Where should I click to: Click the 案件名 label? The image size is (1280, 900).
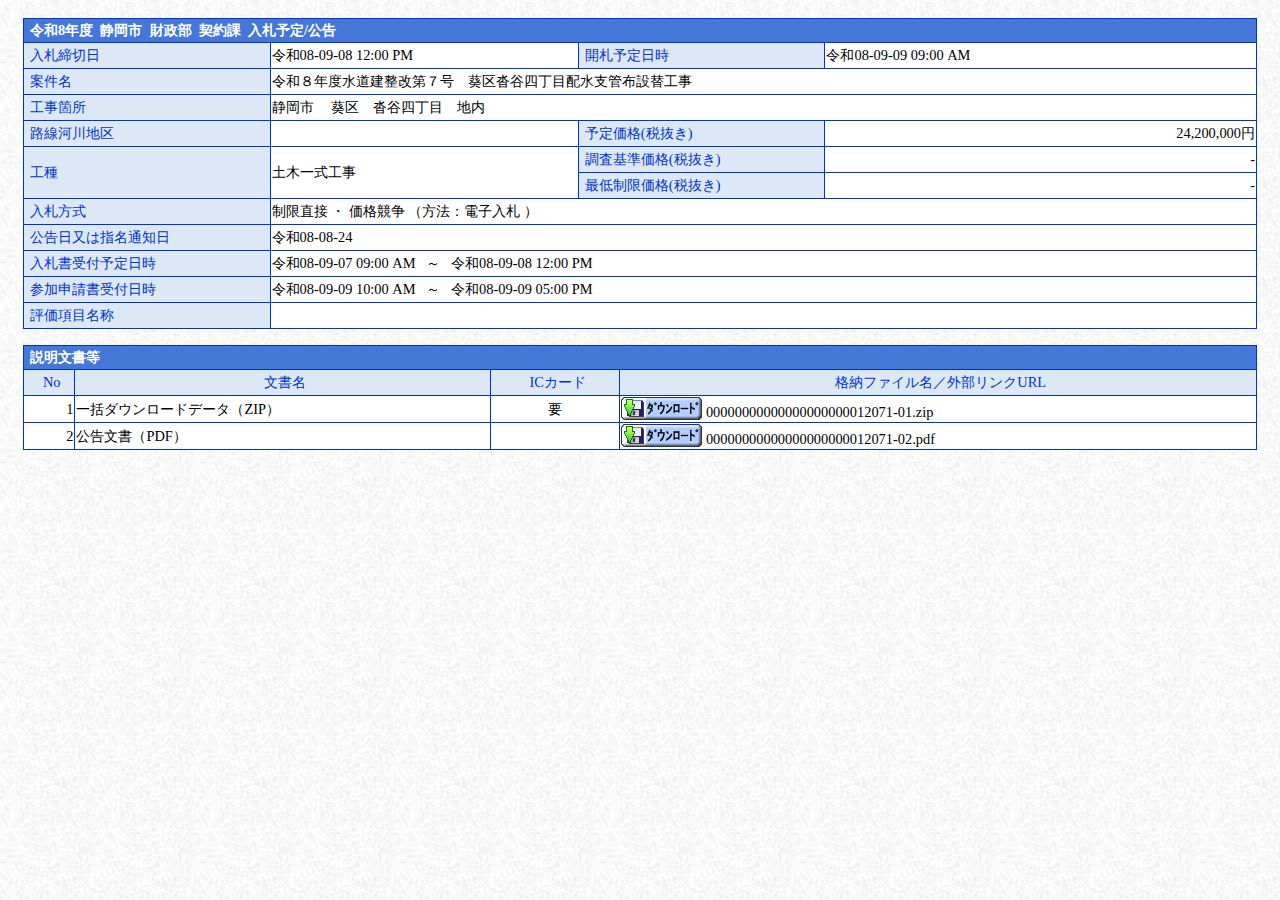51,82
